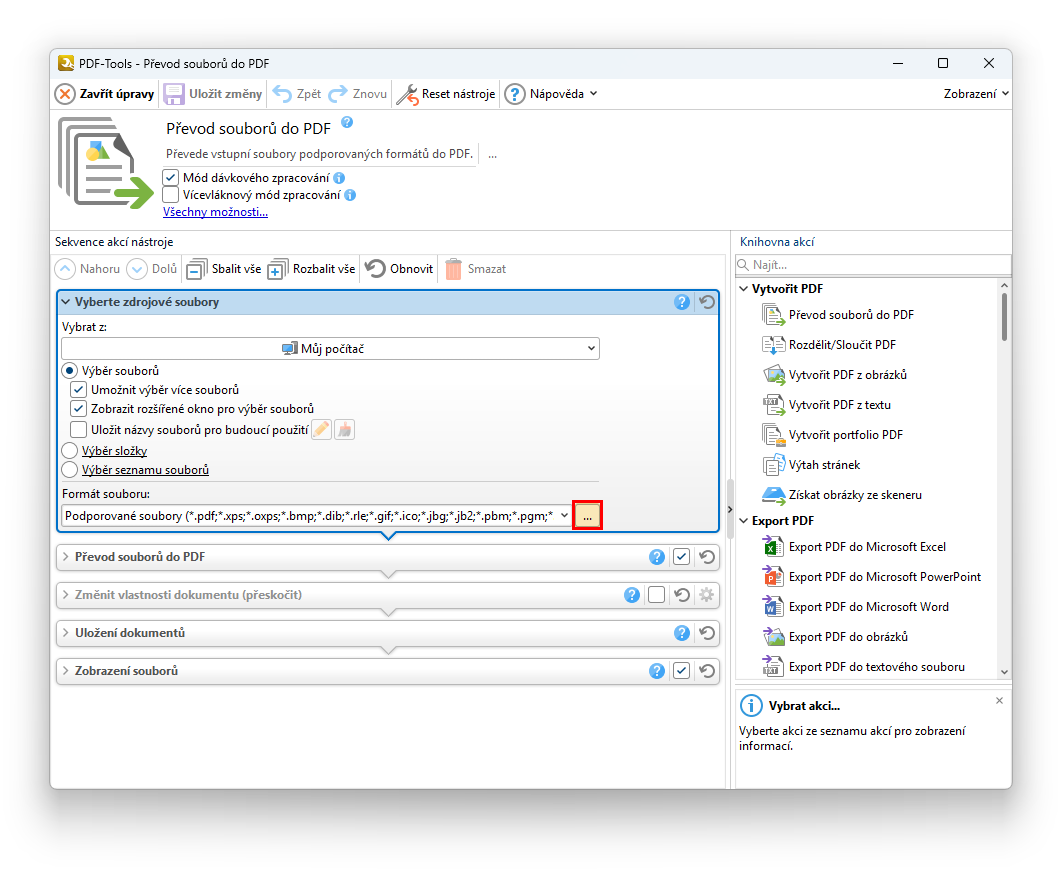Expand the Zobrazení souborů action
The width and height of the screenshot is (1063, 882).
[x=66, y=671]
